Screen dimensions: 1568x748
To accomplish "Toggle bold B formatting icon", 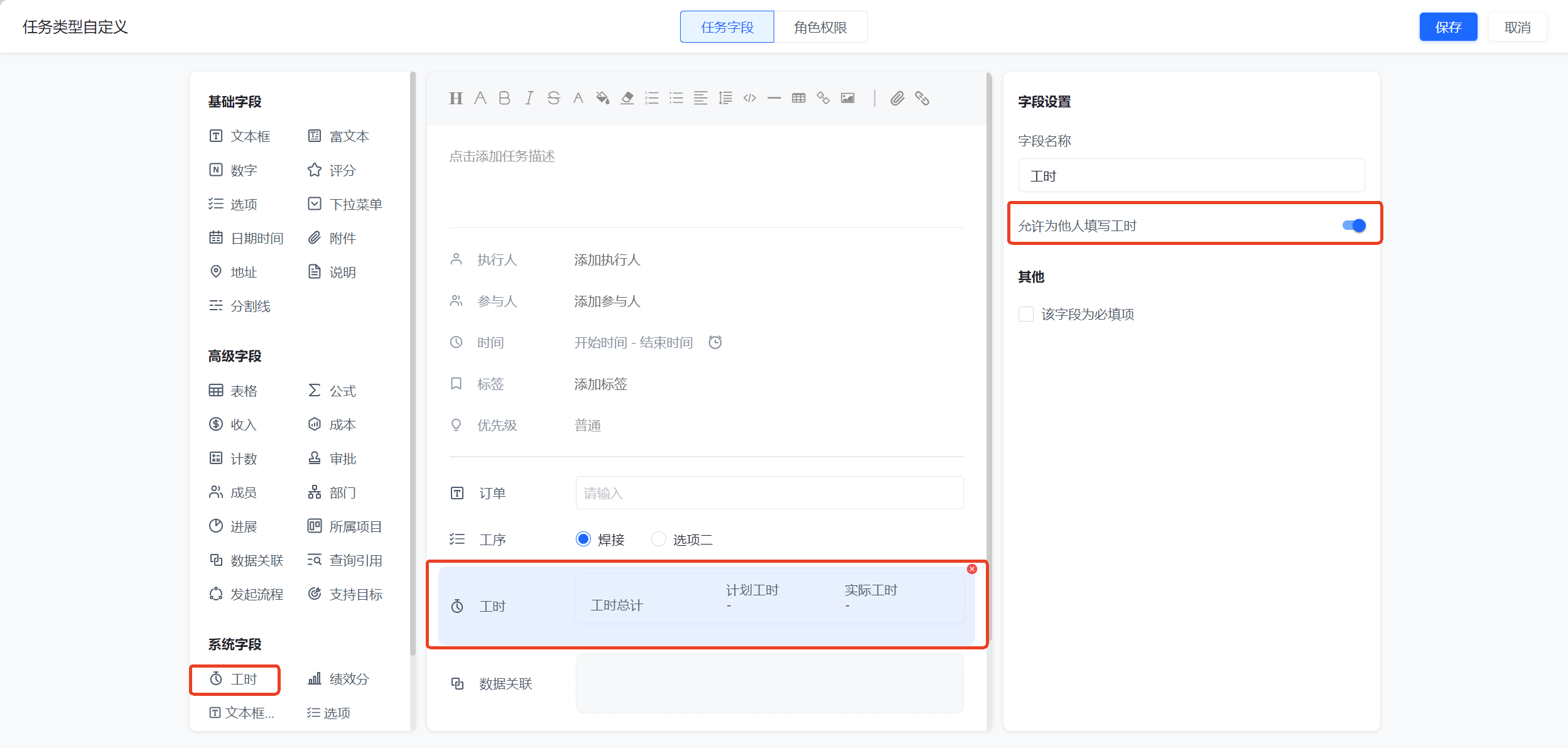I will point(504,98).
